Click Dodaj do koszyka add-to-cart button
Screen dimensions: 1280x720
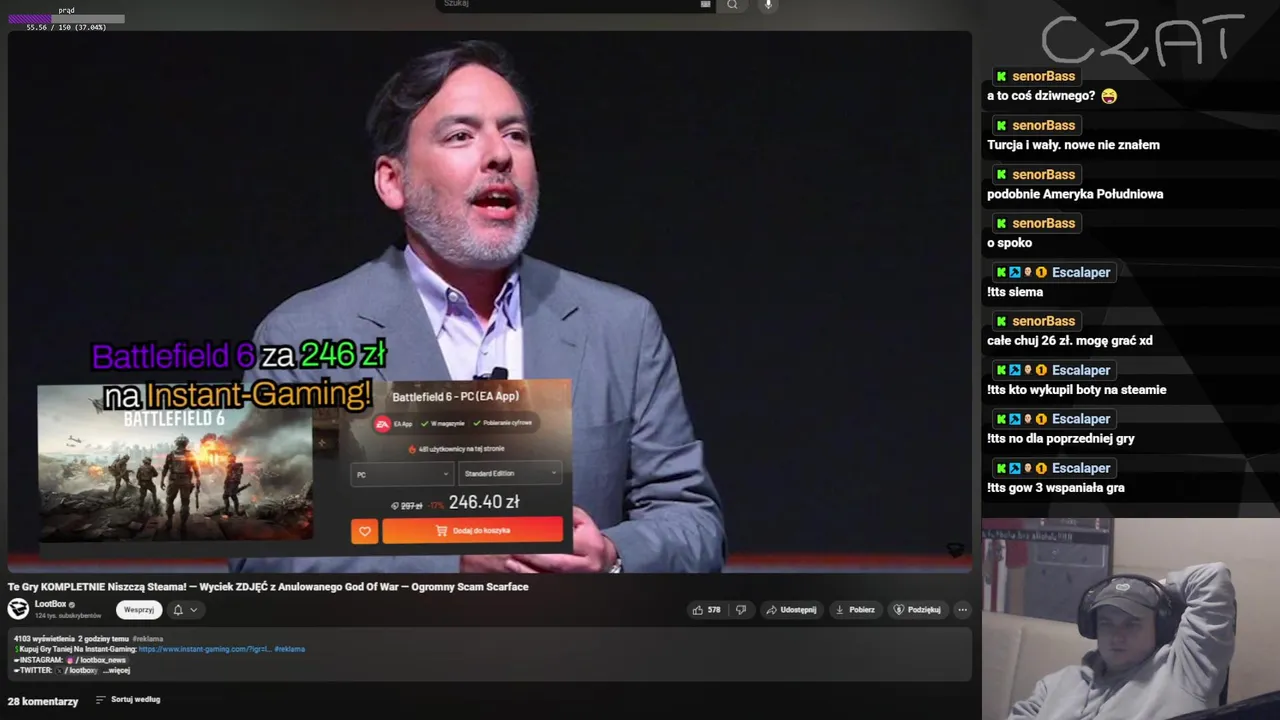[x=472, y=530]
